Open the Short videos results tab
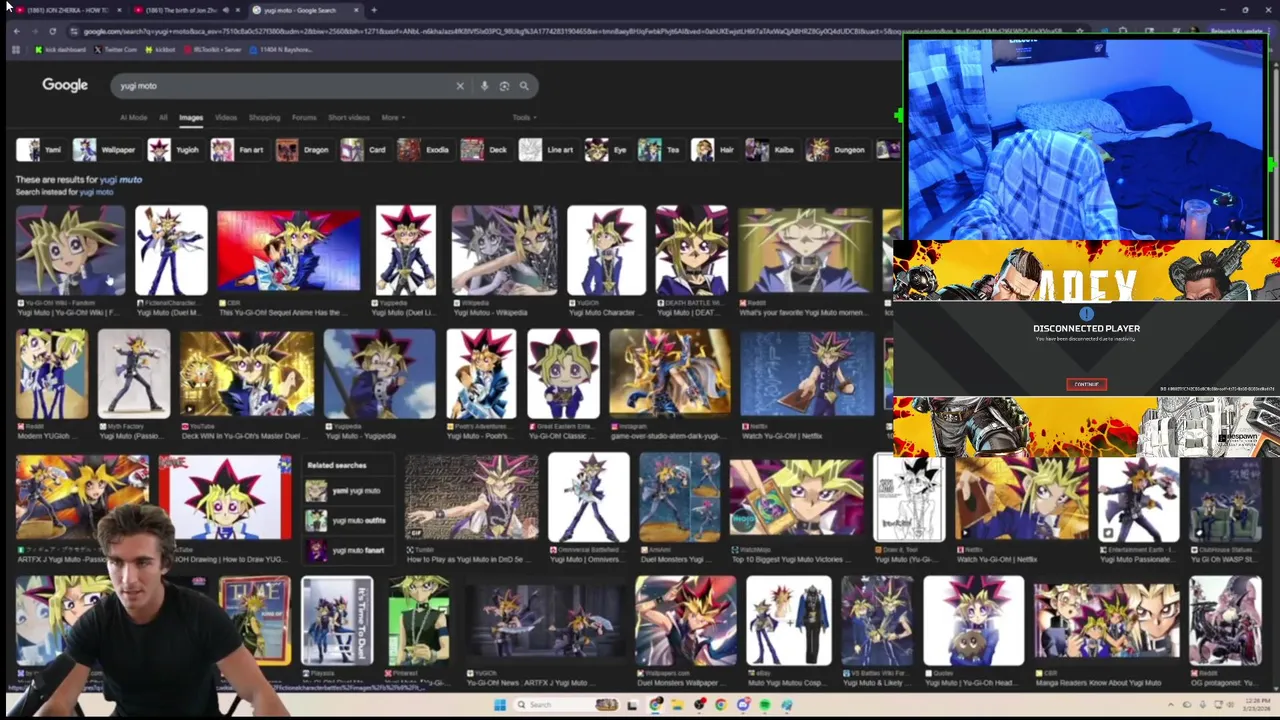The width and height of the screenshot is (1280, 720). (x=348, y=118)
